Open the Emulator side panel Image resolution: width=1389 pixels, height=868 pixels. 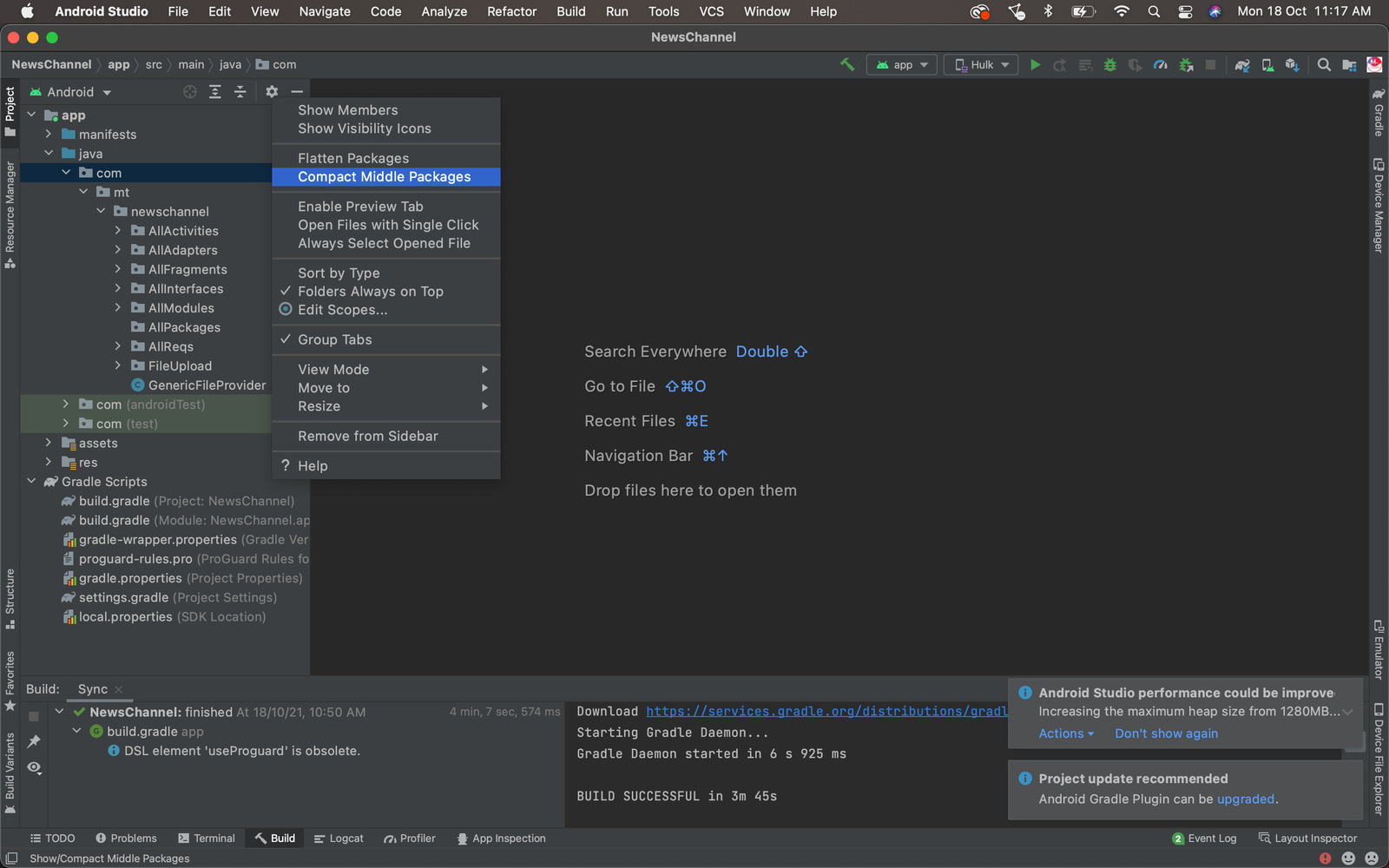(x=1379, y=650)
